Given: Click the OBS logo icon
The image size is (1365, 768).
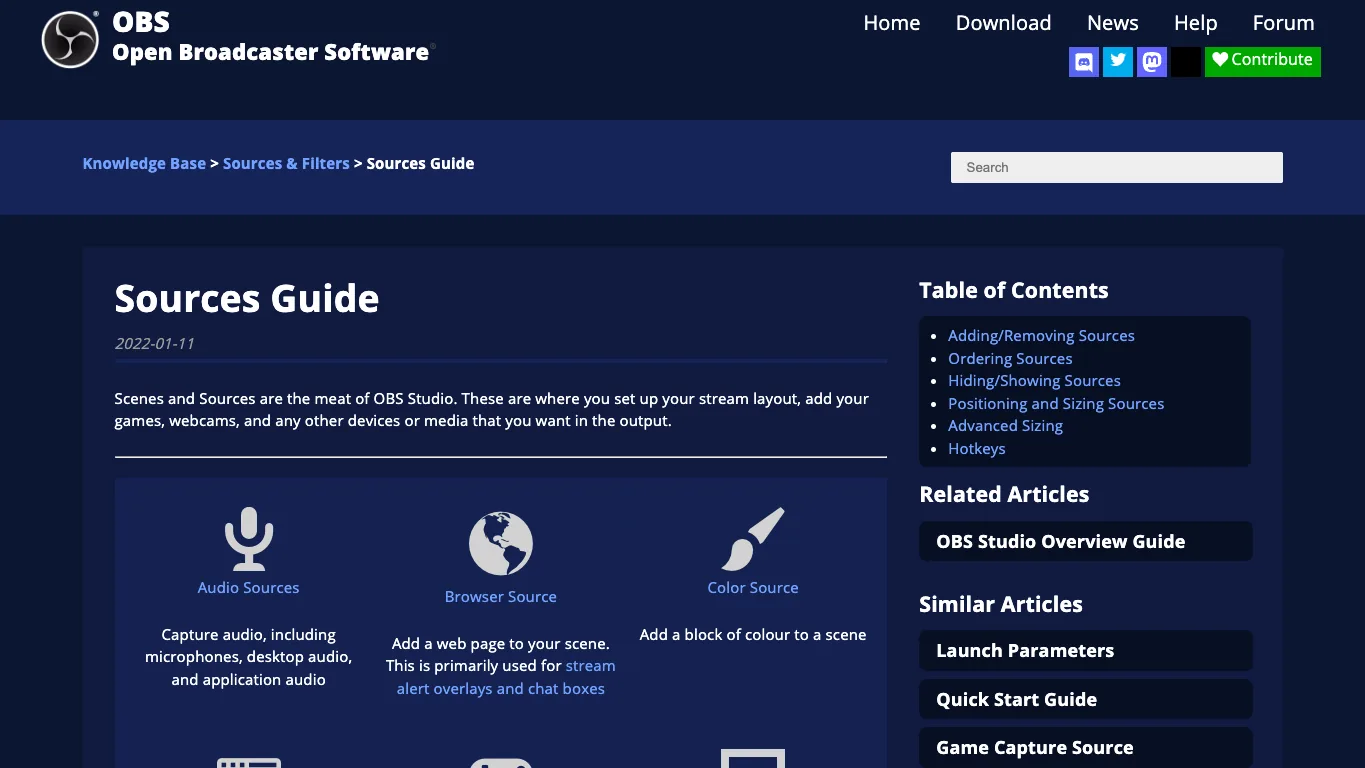Looking at the screenshot, I should (70, 40).
